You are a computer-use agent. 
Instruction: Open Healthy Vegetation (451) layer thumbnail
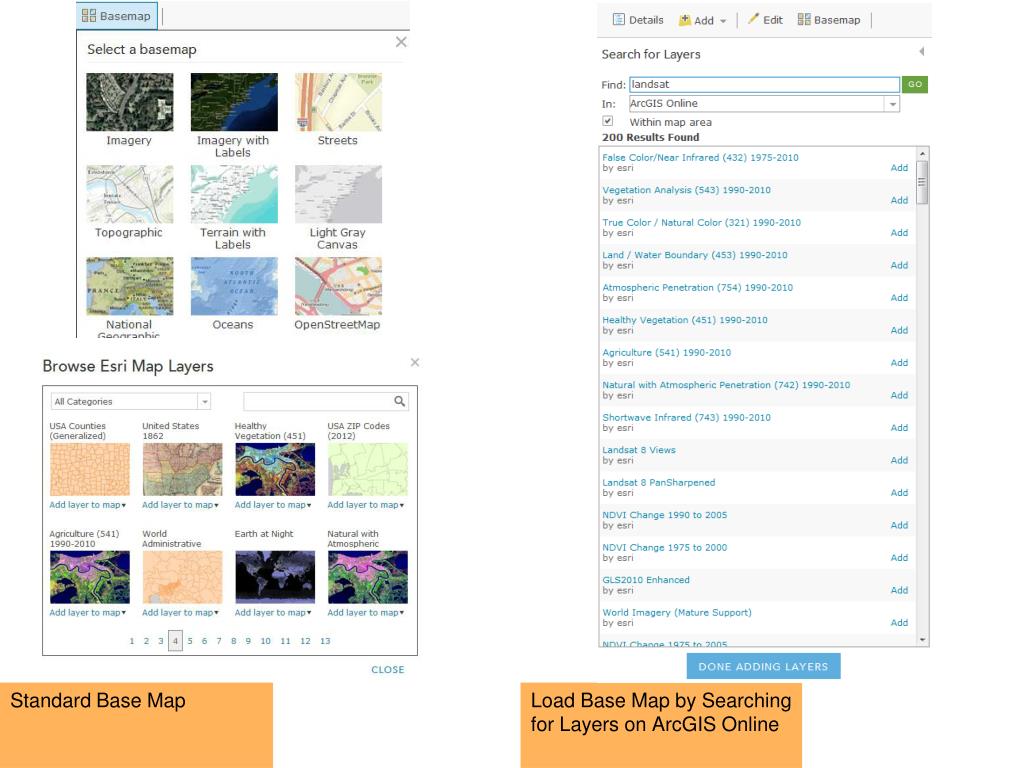(x=275, y=470)
